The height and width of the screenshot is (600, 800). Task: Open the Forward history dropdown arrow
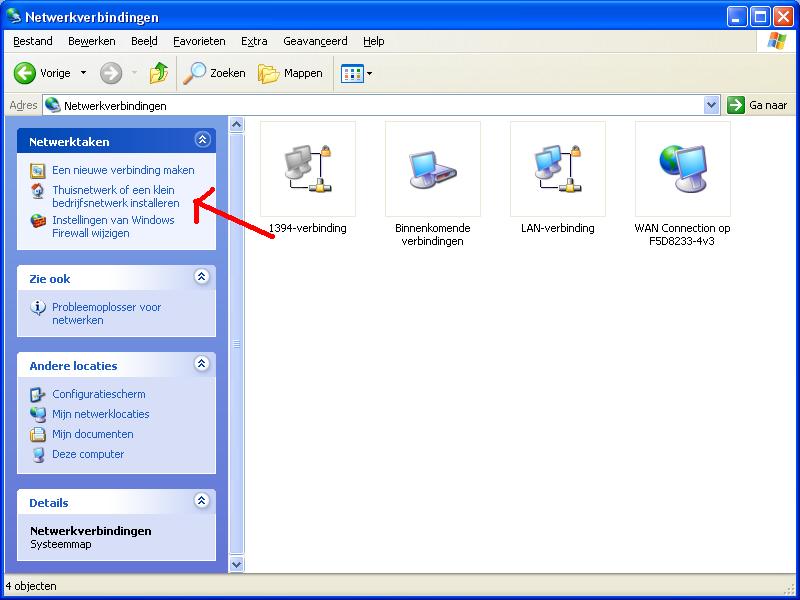tap(135, 73)
